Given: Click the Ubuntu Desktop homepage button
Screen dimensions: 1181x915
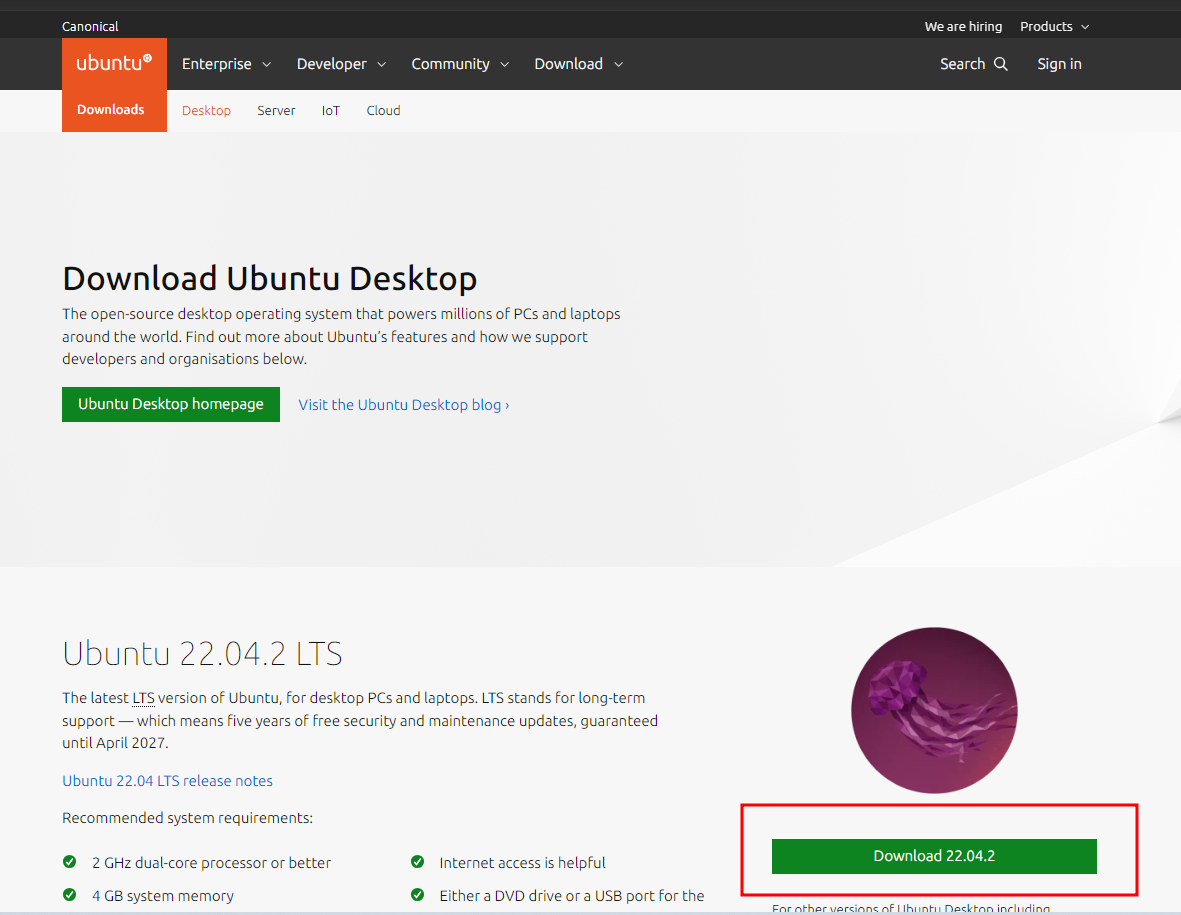Looking at the screenshot, I should 171,404.
